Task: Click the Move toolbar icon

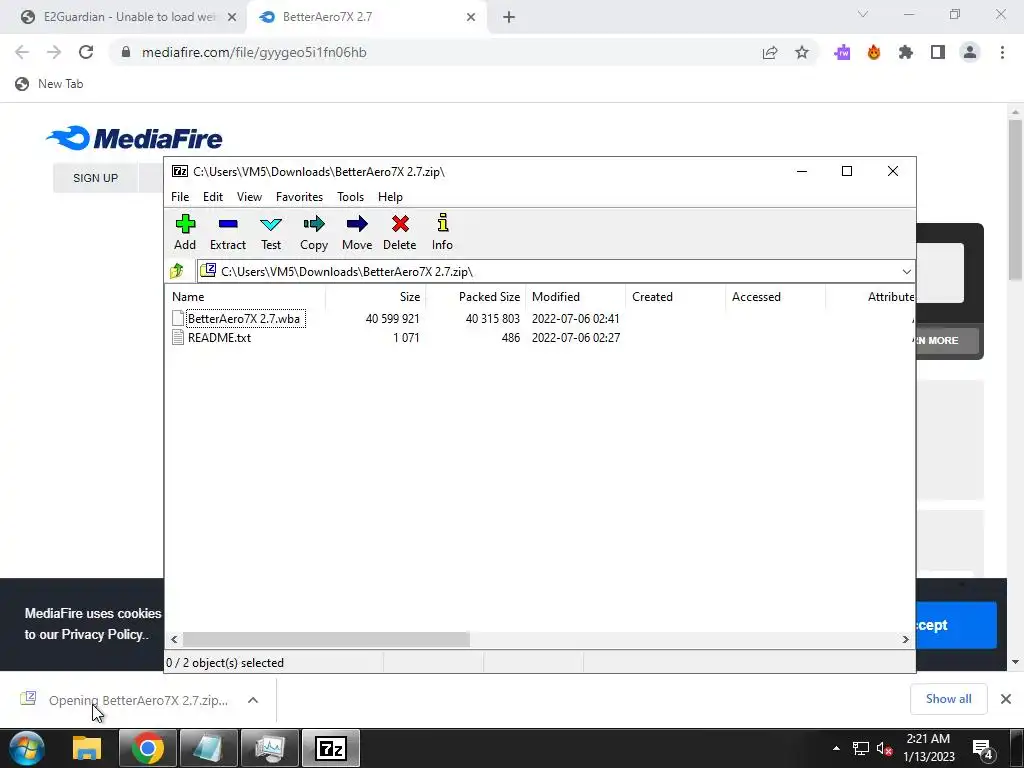Action: click(x=357, y=232)
